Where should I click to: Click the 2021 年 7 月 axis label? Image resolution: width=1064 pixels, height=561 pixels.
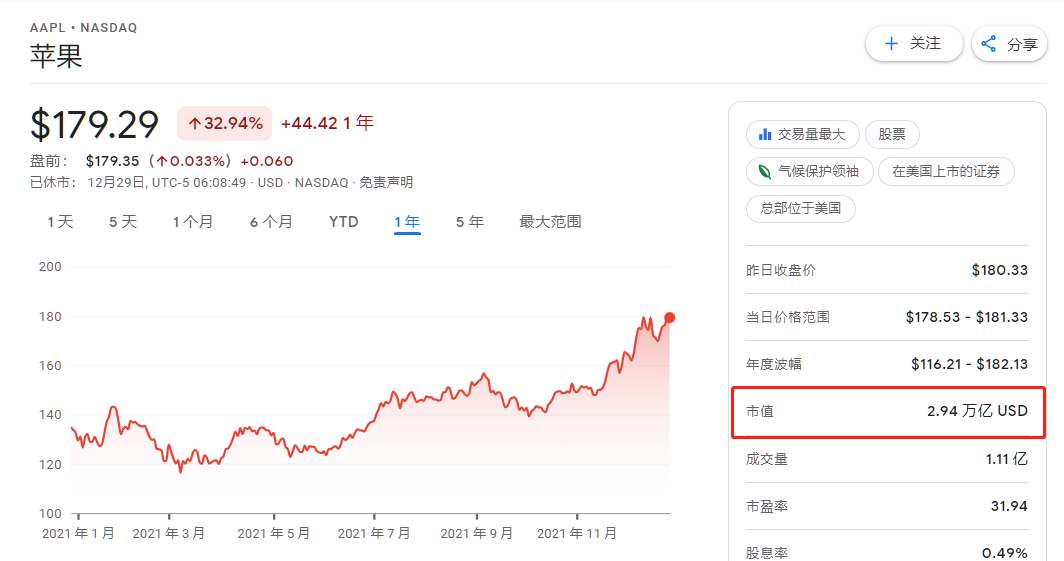pos(374,534)
